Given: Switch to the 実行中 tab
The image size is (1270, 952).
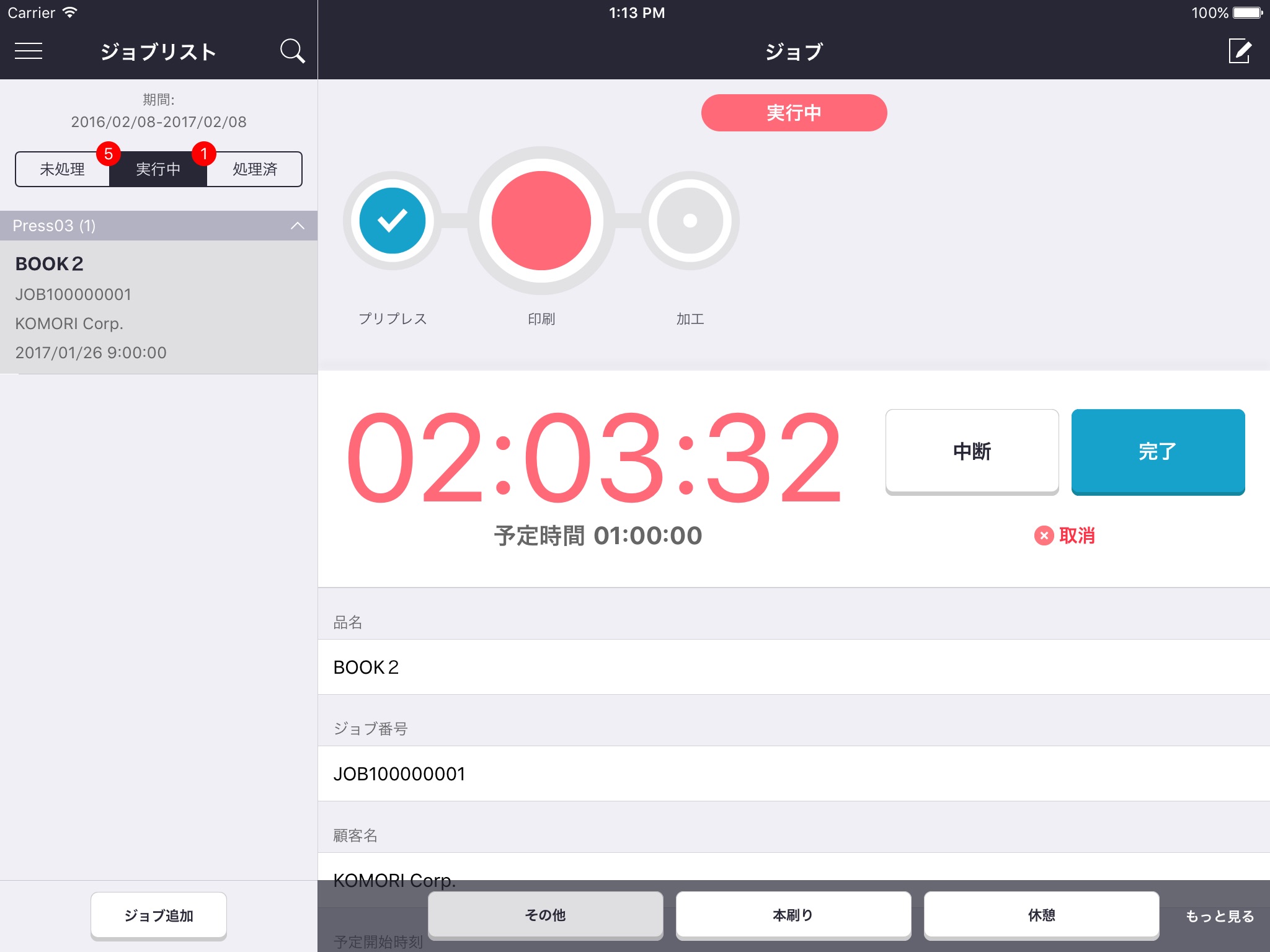Looking at the screenshot, I should (x=158, y=169).
